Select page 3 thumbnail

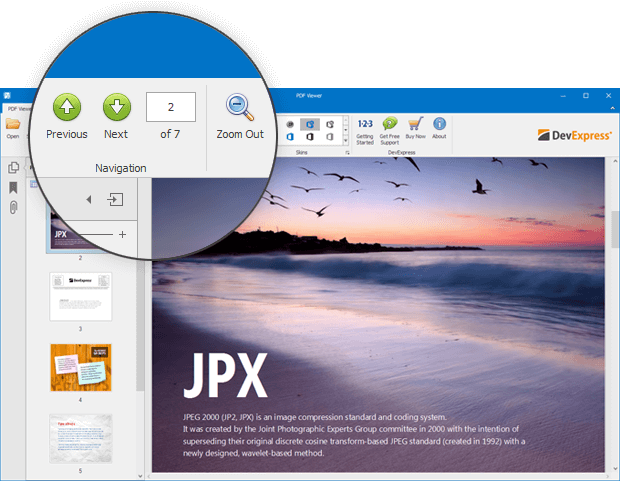81,296
